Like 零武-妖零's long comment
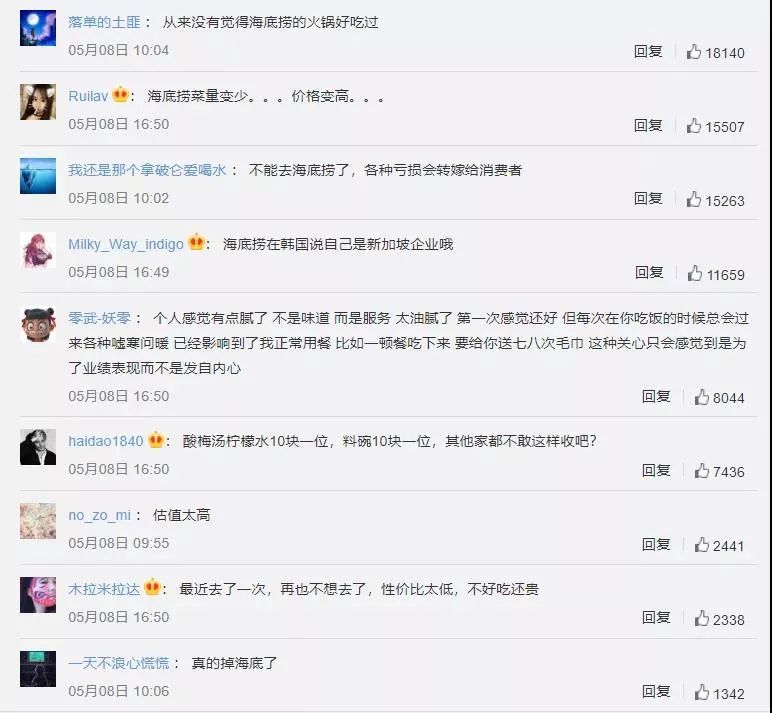Image resolution: width=772 pixels, height=713 pixels. (702, 397)
